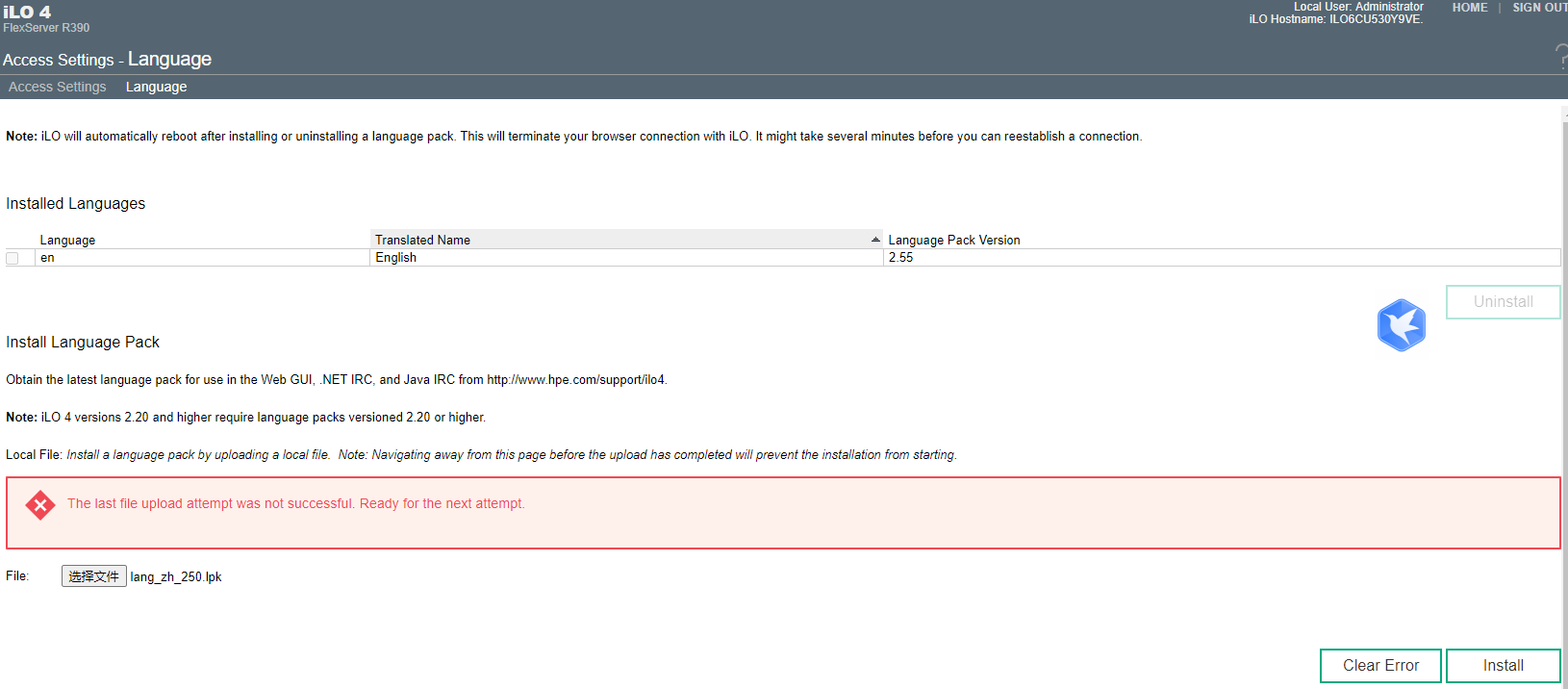This screenshot has height=689, width=1568.
Task: Click the iLO 4 logo text
Action: coord(27,12)
